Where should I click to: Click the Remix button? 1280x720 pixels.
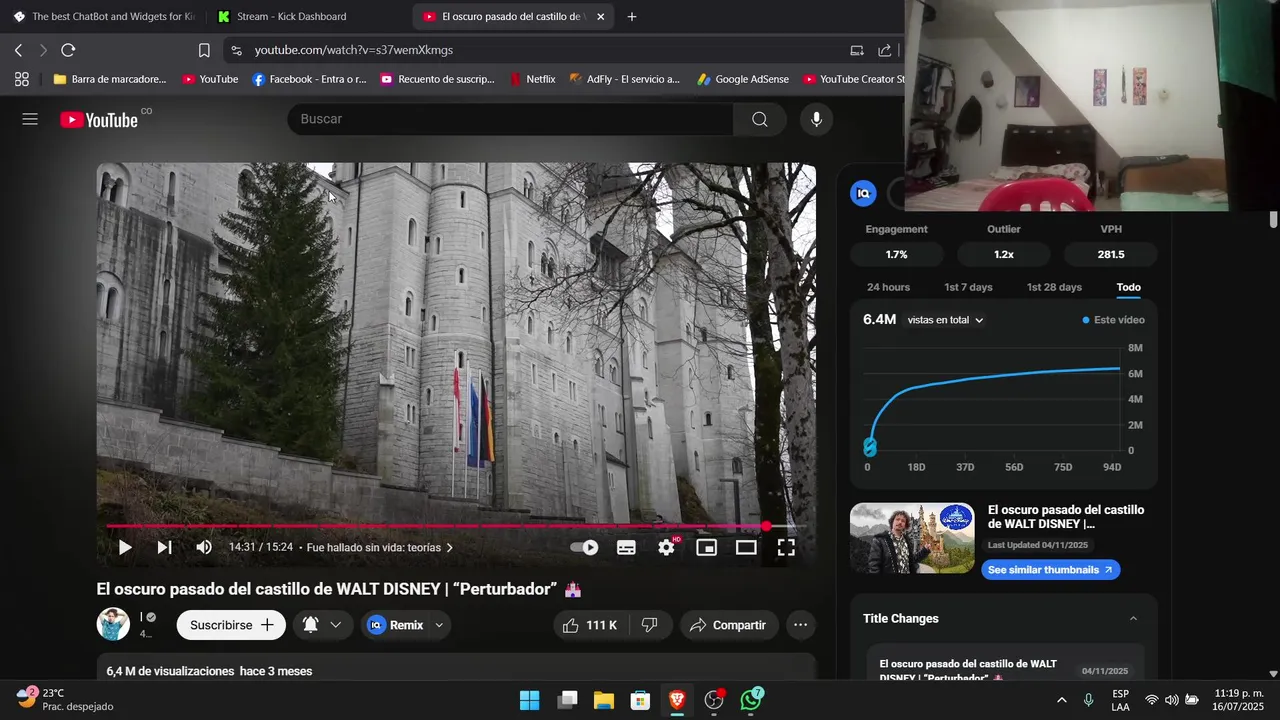[x=395, y=625]
